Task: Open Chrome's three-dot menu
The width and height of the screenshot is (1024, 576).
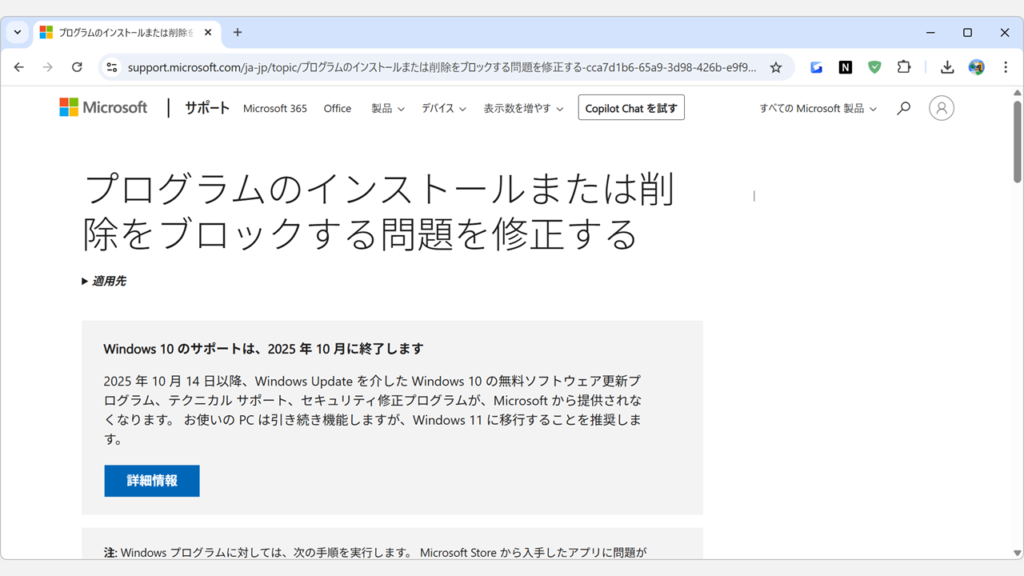Action: [x=1006, y=67]
